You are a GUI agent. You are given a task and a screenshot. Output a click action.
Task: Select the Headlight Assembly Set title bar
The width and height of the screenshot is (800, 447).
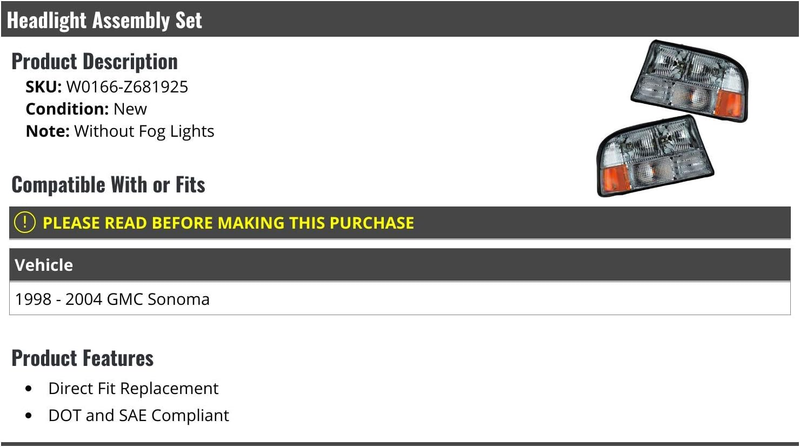400,19
